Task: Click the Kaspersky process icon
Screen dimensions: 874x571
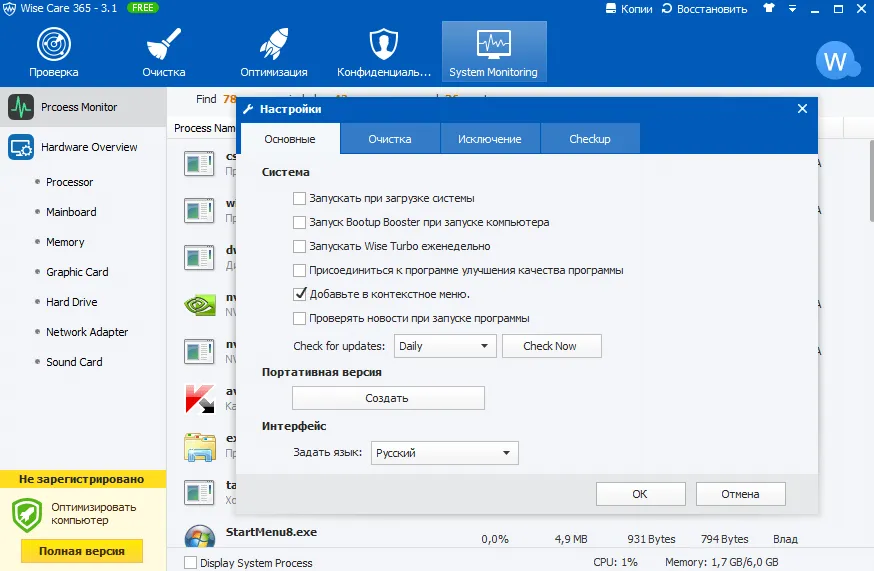Action: click(200, 399)
